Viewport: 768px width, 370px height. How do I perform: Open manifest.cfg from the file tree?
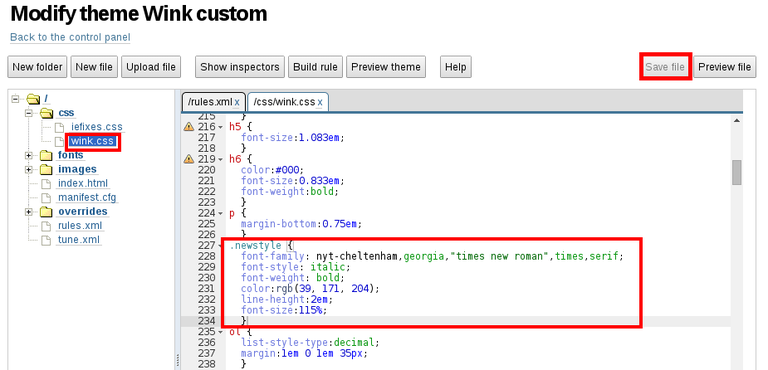point(87,198)
